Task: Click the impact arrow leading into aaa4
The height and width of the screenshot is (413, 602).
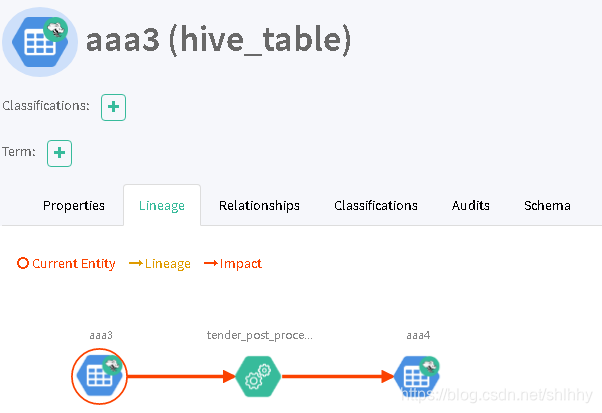Action: pyautogui.click(x=338, y=376)
